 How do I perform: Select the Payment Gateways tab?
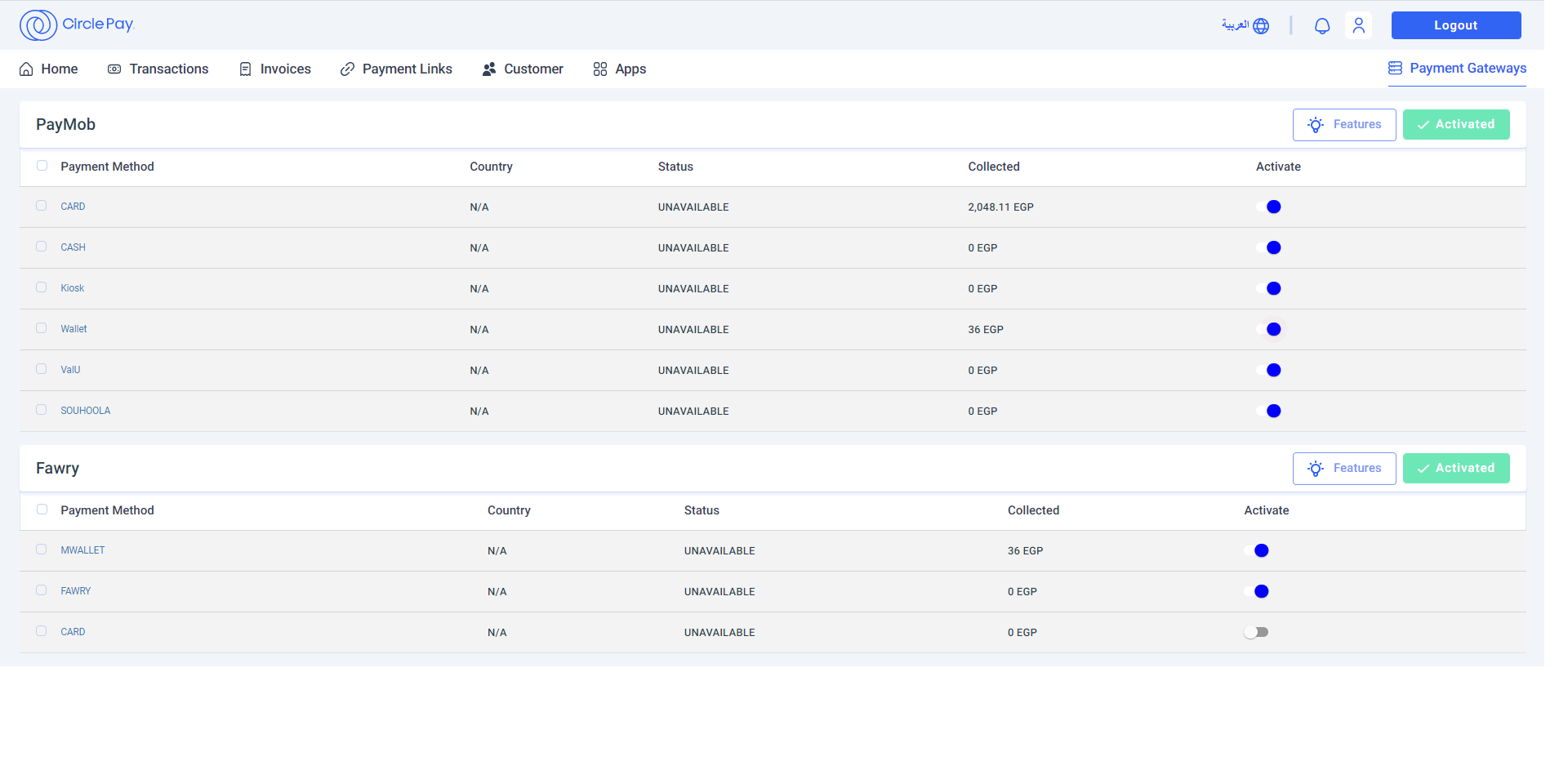point(1457,69)
